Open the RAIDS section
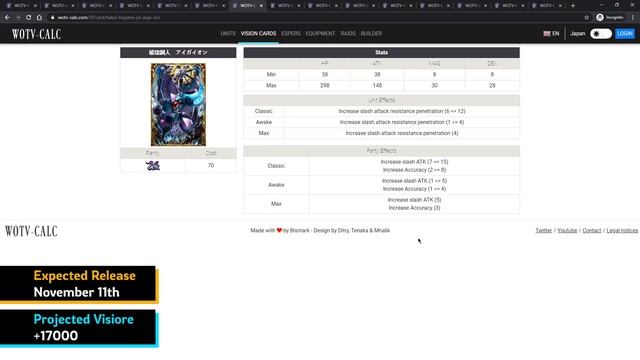Viewport: 640px width, 360px height. click(348, 33)
